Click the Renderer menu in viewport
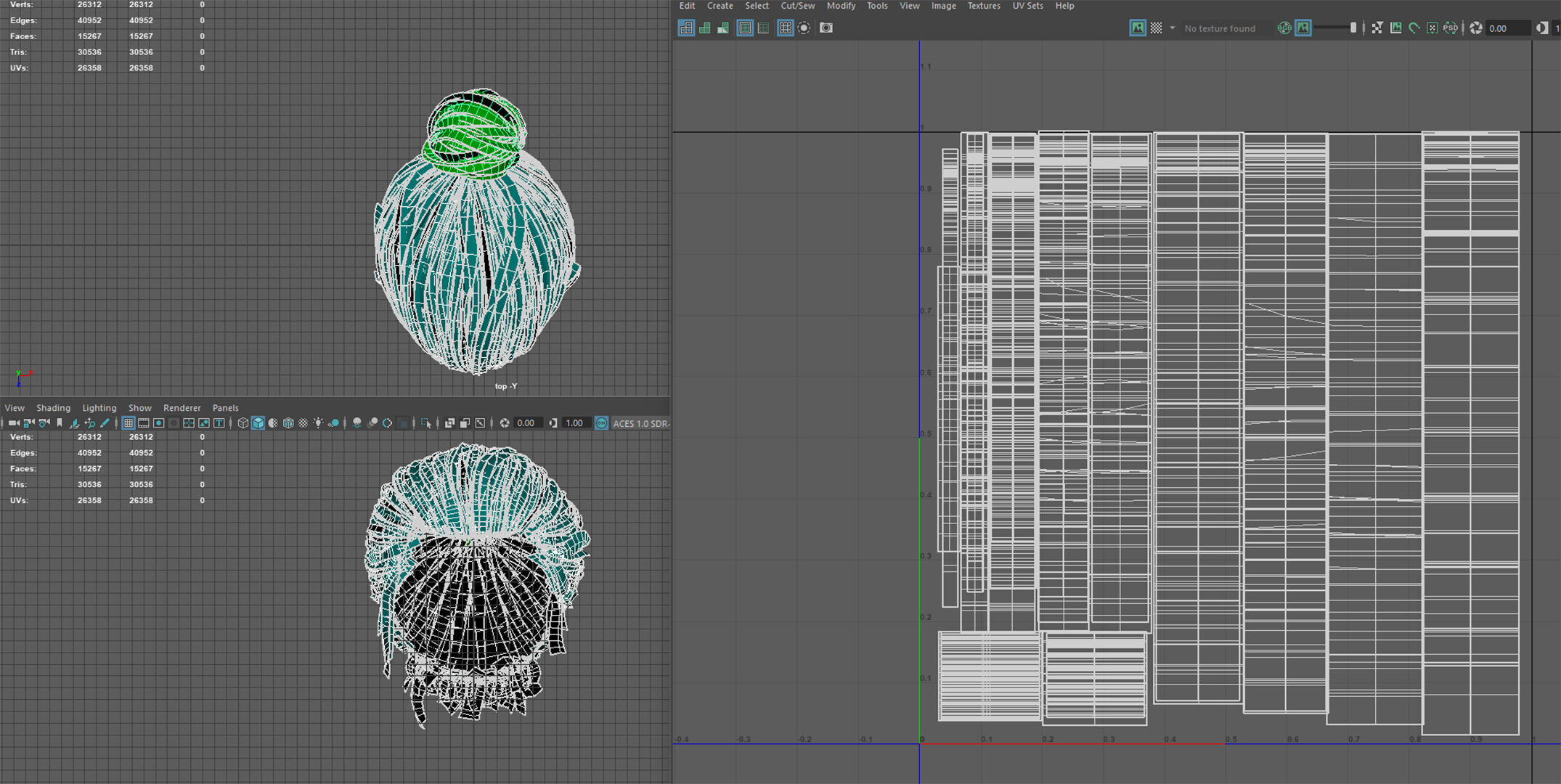This screenshot has width=1561, height=784. point(182,408)
